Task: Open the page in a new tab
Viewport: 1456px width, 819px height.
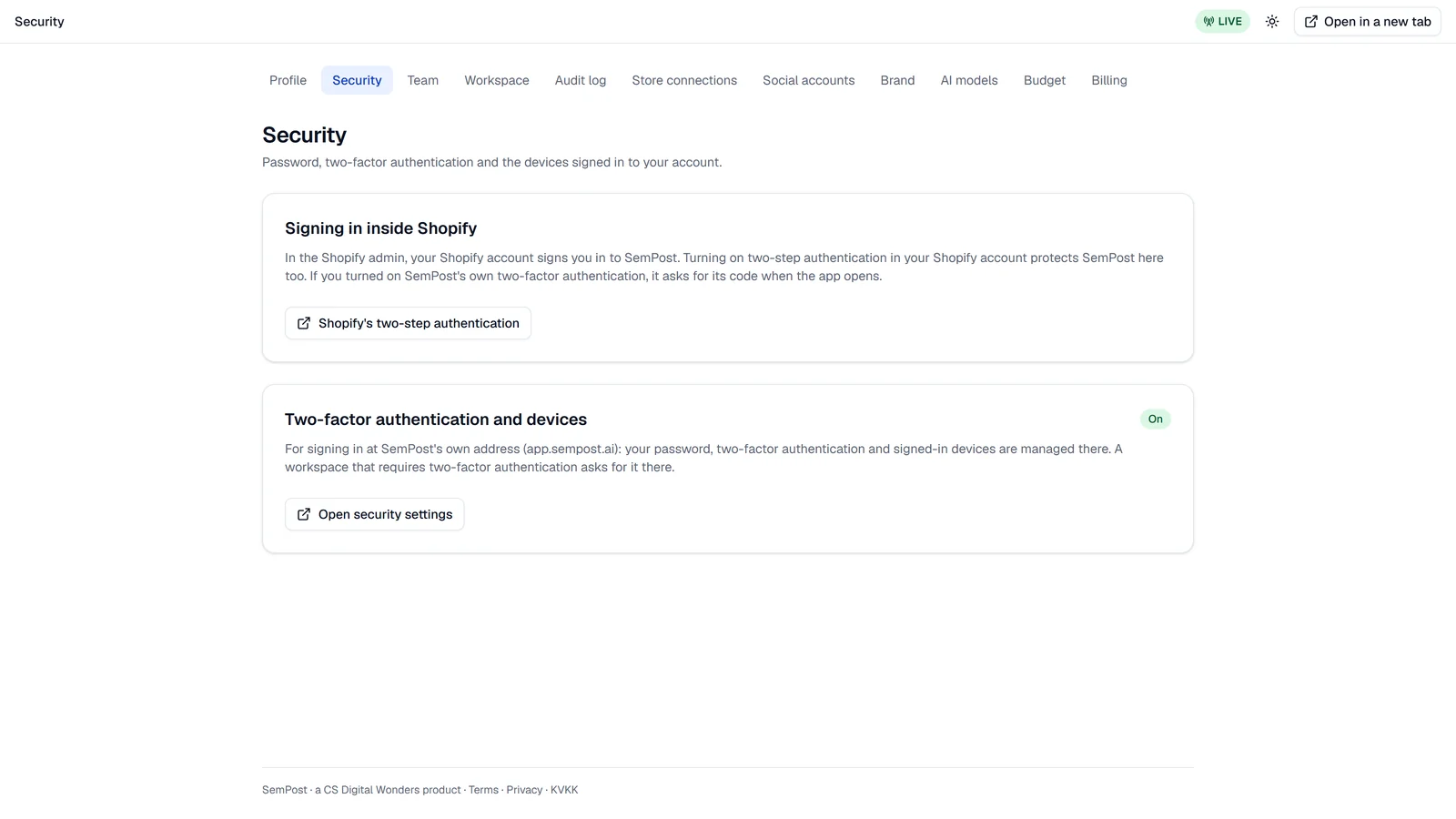Action: click(x=1367, y=22)
